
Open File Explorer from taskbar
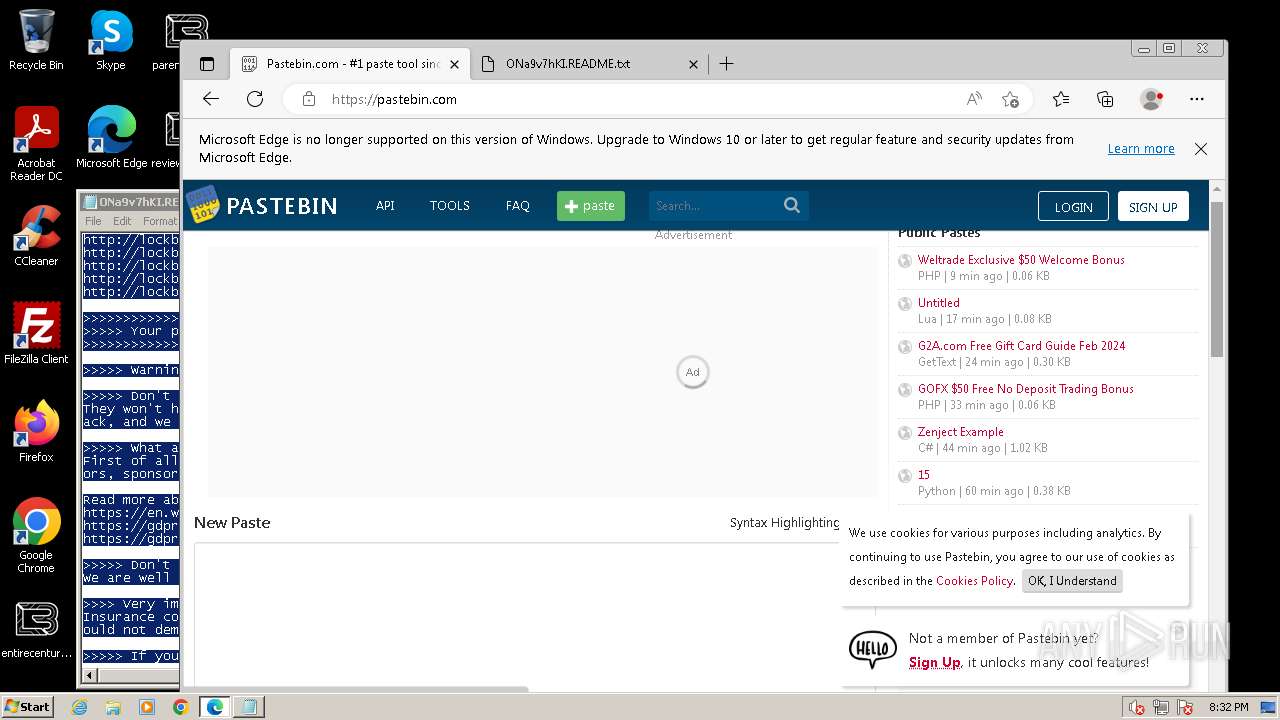click(x=113, y=707)
